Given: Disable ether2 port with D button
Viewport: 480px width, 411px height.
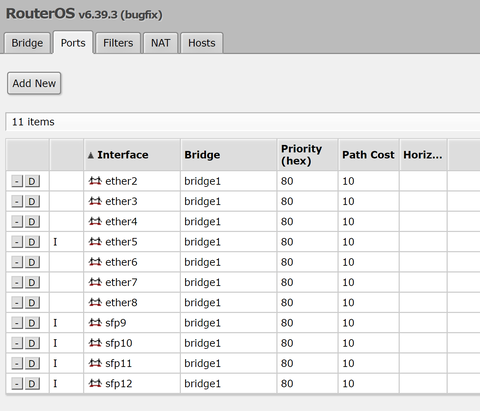Looking at the screenshot, I should 32,181.
